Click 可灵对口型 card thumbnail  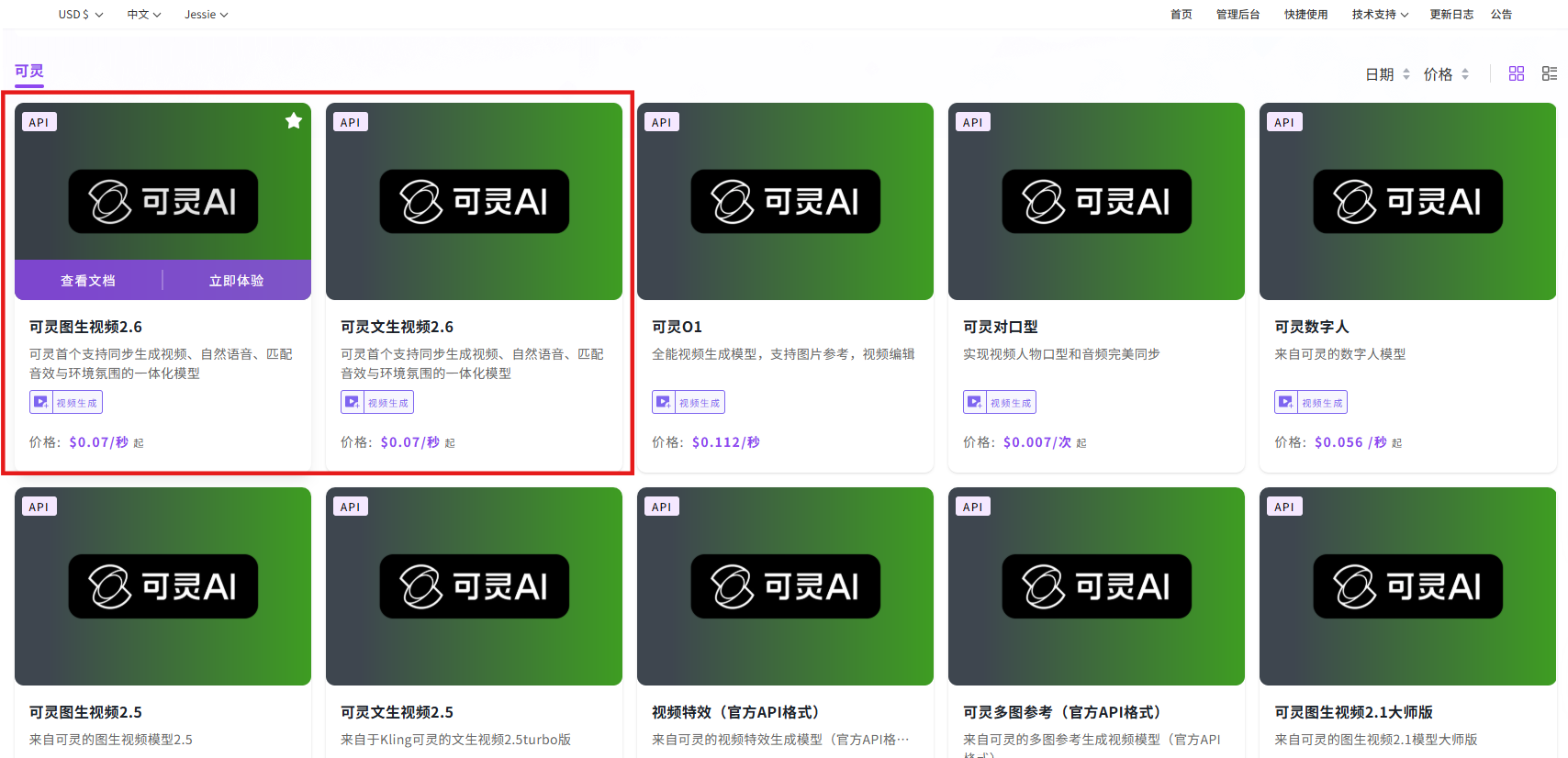coord(1096,201)
